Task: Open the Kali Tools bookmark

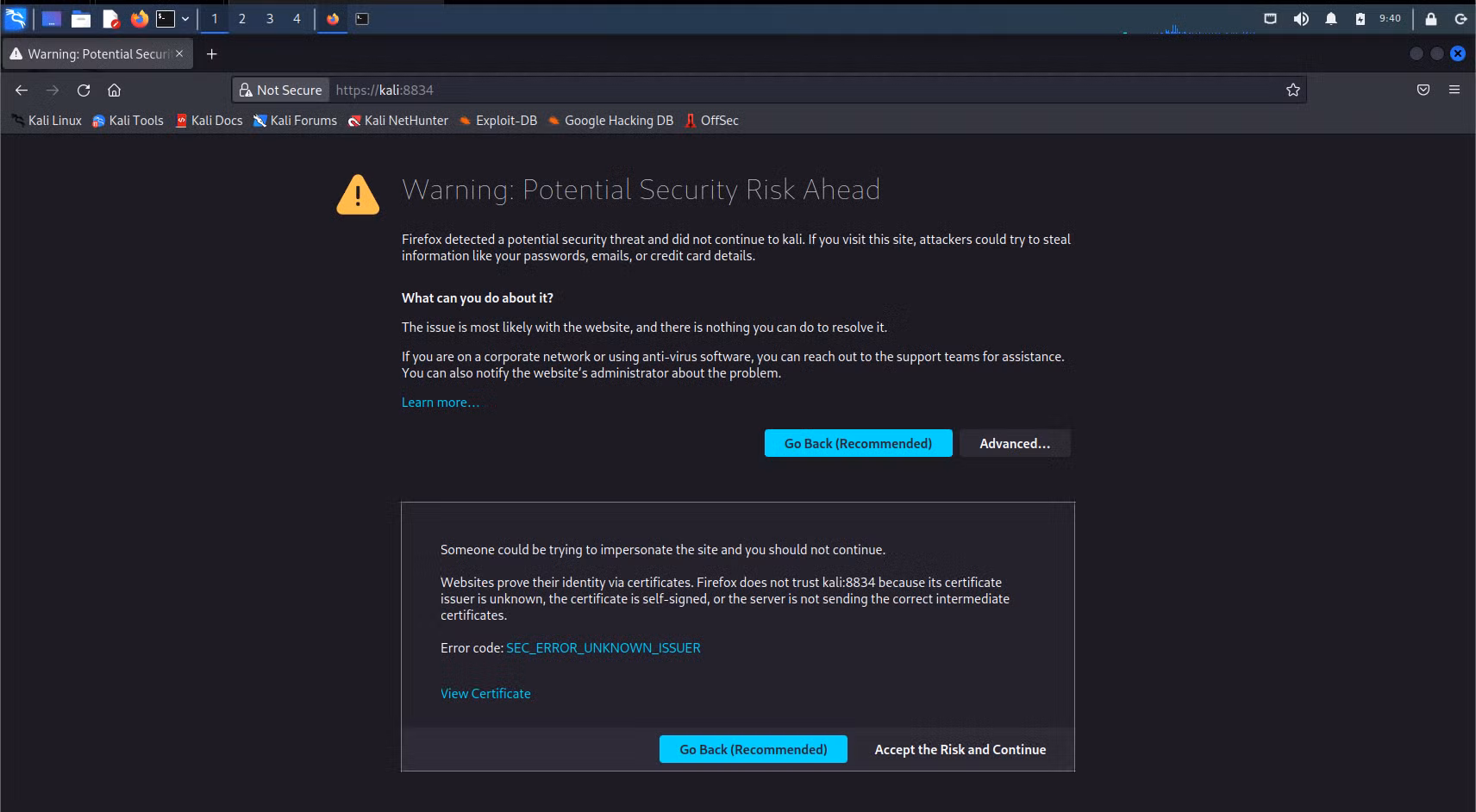Action: coord(128,121)
